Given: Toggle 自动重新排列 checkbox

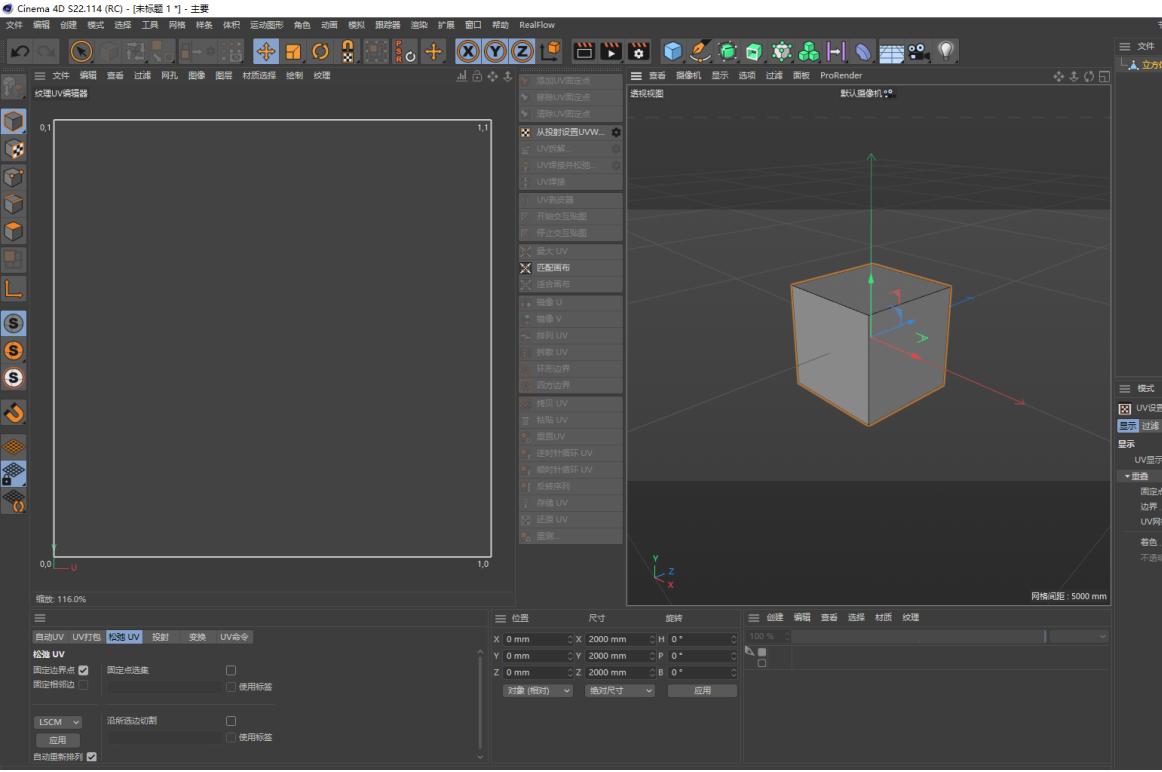Looking at the screenshot, I should pyautogui.click(x=92, y=757).
